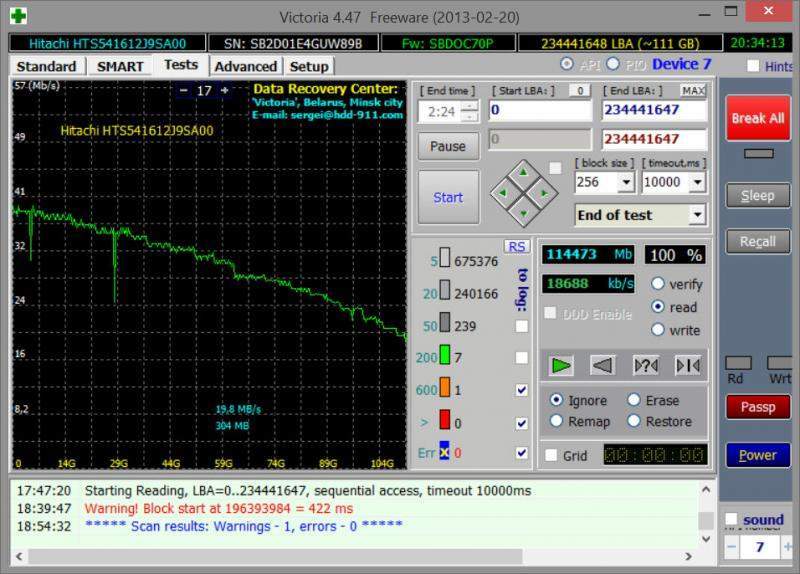Viewport: 800px width, 574px height.
Task: Click the random access scan icon
Action: click(646, 365)
